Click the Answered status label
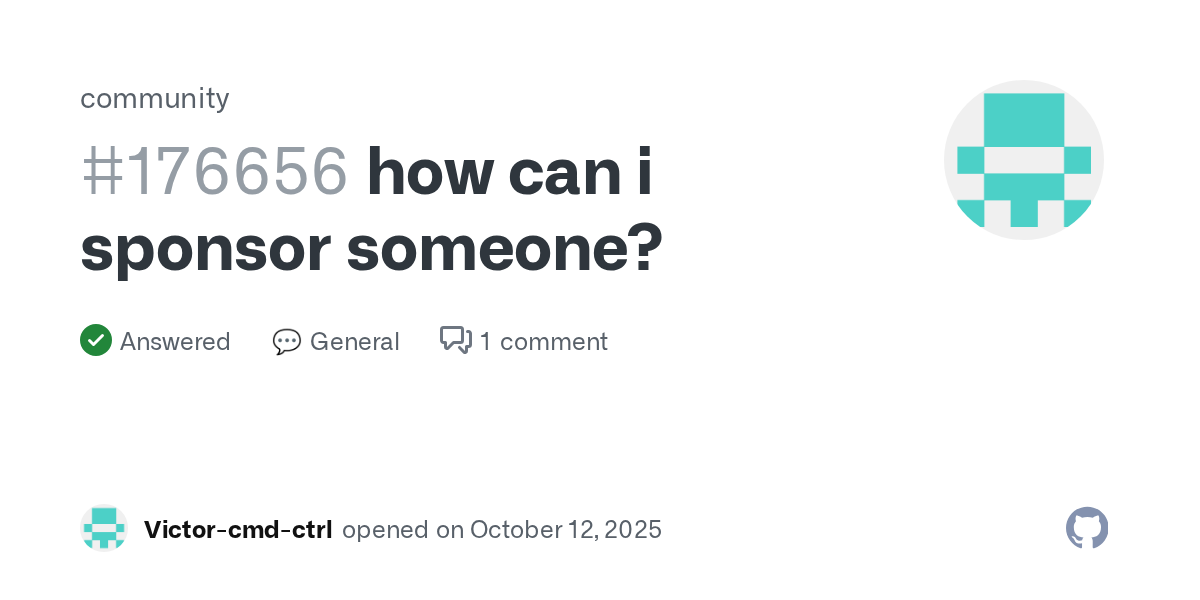Screen dimensions: 1200x600 [x=175, y=342]
